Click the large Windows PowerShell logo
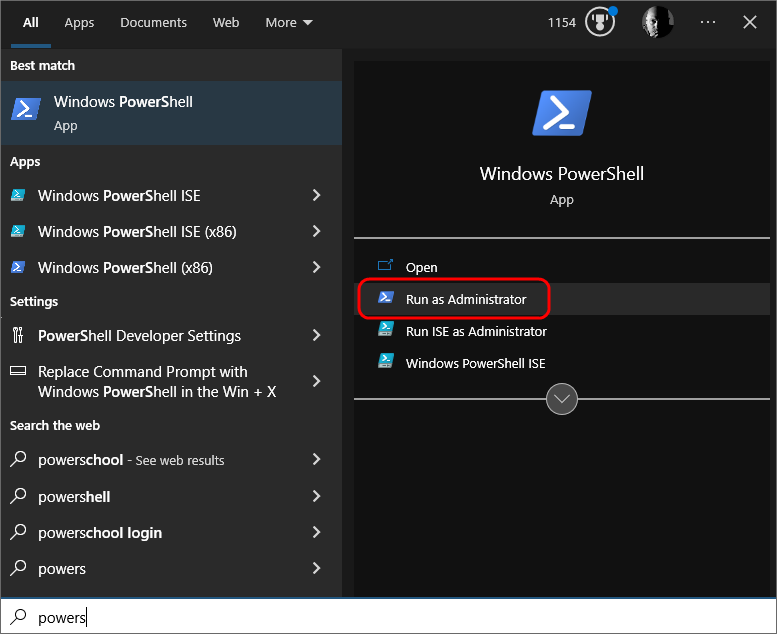This screenshot has width=777, height=634. click(561, 112)
